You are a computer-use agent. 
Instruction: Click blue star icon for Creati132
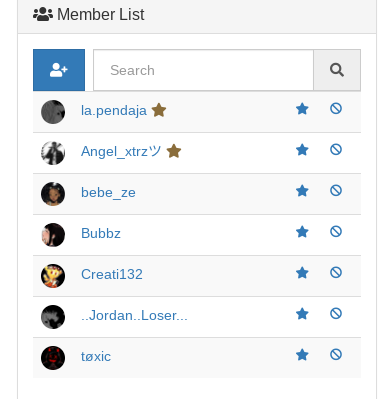302,273
